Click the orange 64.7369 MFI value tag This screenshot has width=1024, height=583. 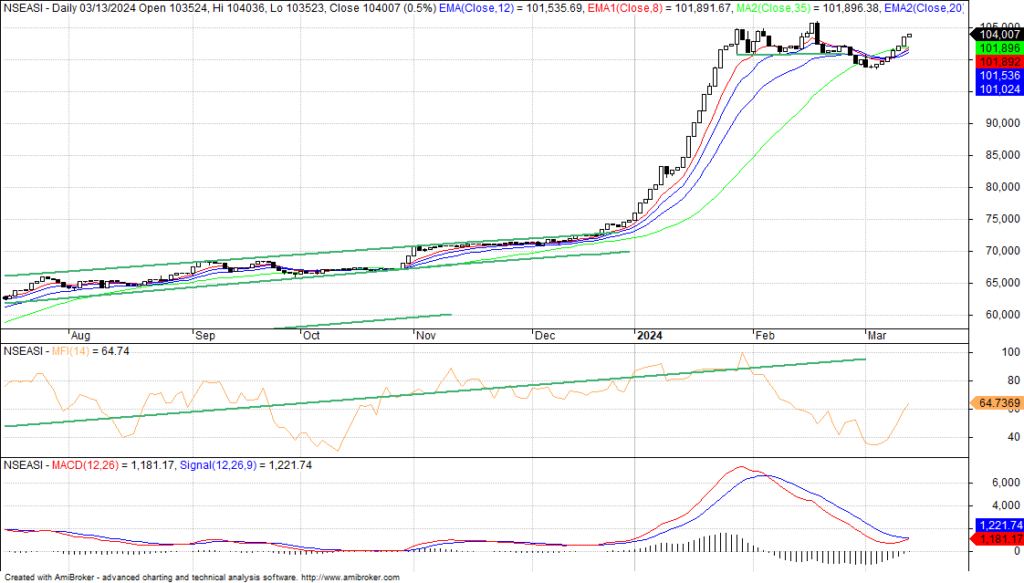click(x=997, y=403)
